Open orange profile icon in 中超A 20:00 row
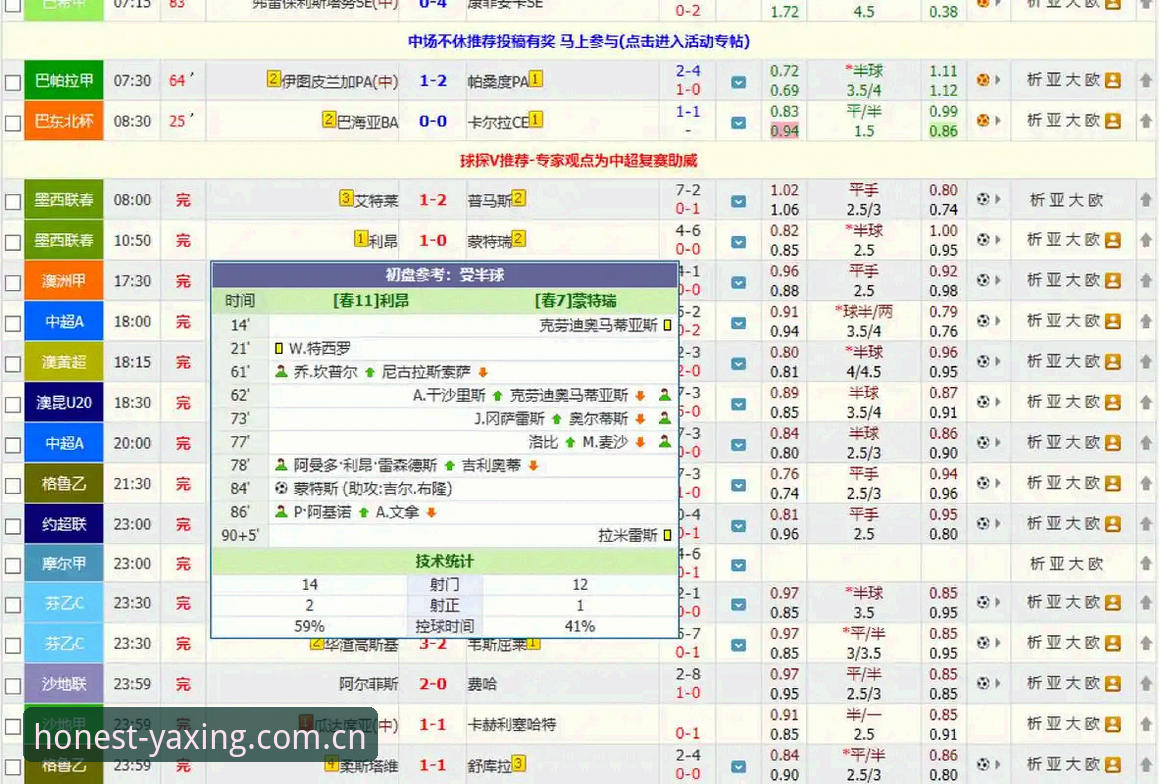The image size is (1159, 784). [1112, 443]
